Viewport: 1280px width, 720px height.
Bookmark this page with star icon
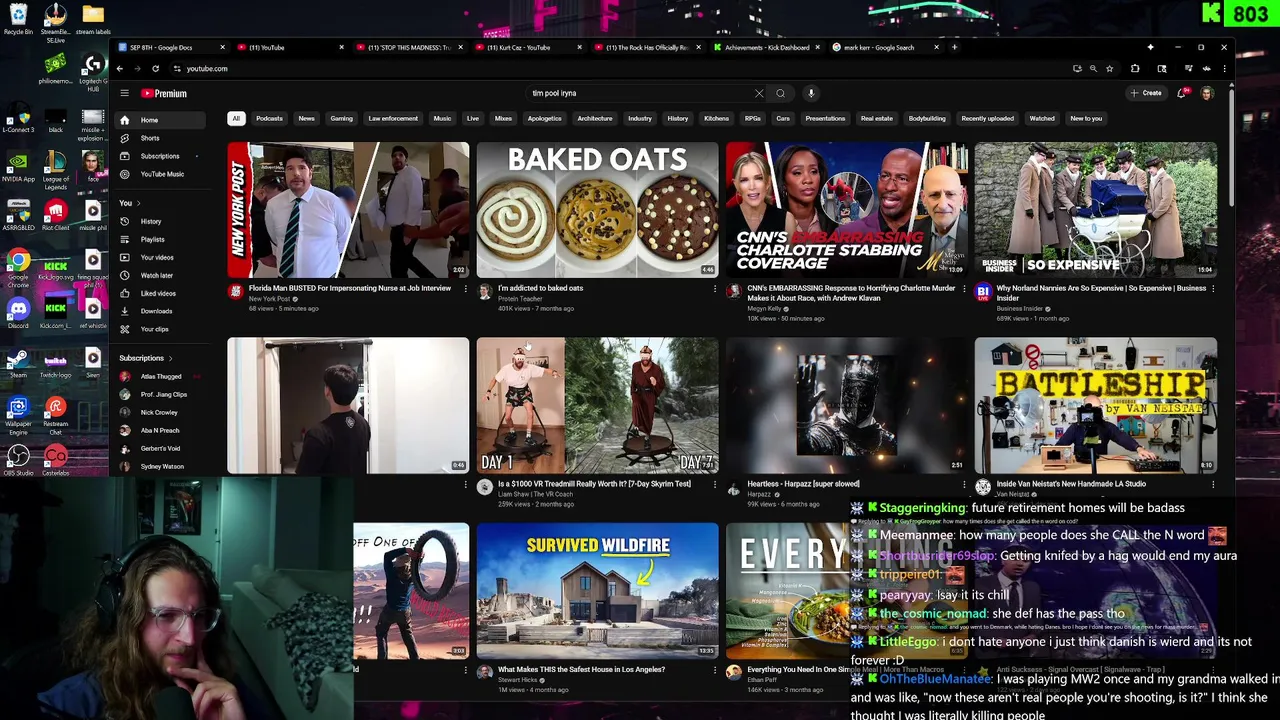pos(1109,68)
